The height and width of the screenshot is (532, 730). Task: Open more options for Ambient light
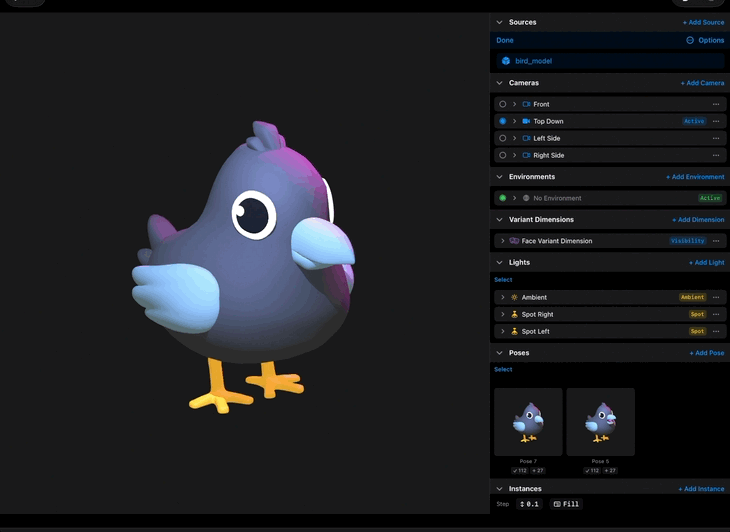716,297
